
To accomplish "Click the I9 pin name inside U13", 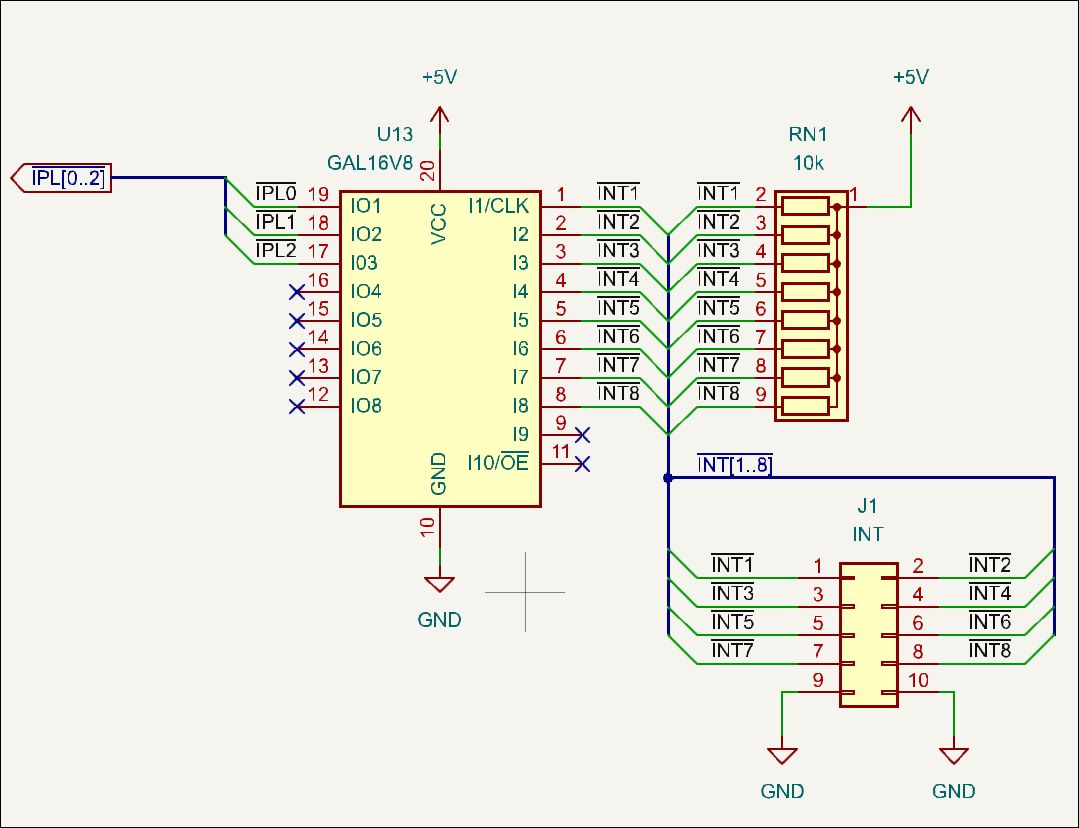I will tap(521, 434).
